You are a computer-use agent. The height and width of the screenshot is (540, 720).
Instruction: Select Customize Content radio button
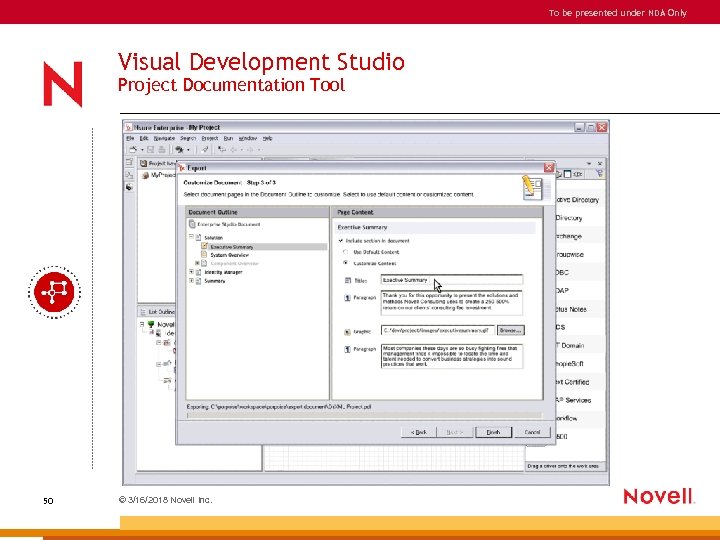[346, 263]
